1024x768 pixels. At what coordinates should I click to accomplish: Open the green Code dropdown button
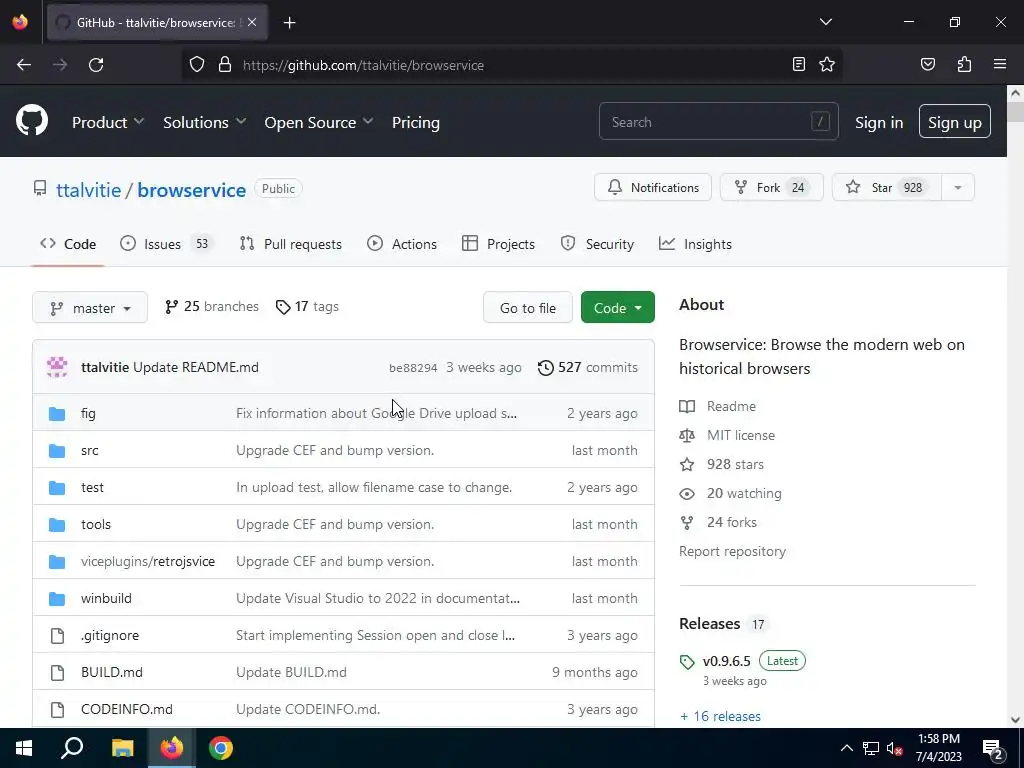(x=617, y=308)
